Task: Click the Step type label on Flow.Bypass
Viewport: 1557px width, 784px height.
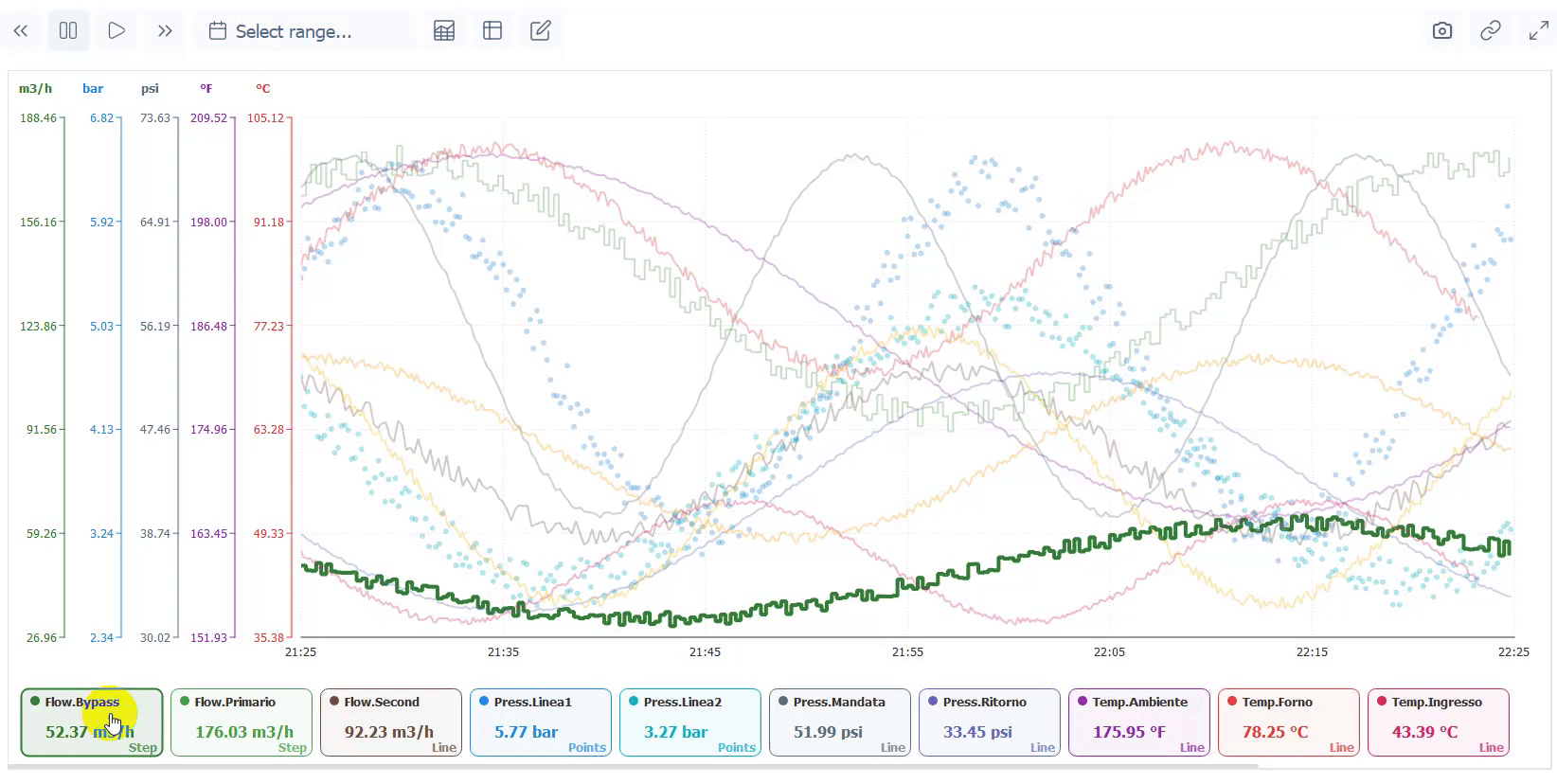Action: [x=143, y=747]
